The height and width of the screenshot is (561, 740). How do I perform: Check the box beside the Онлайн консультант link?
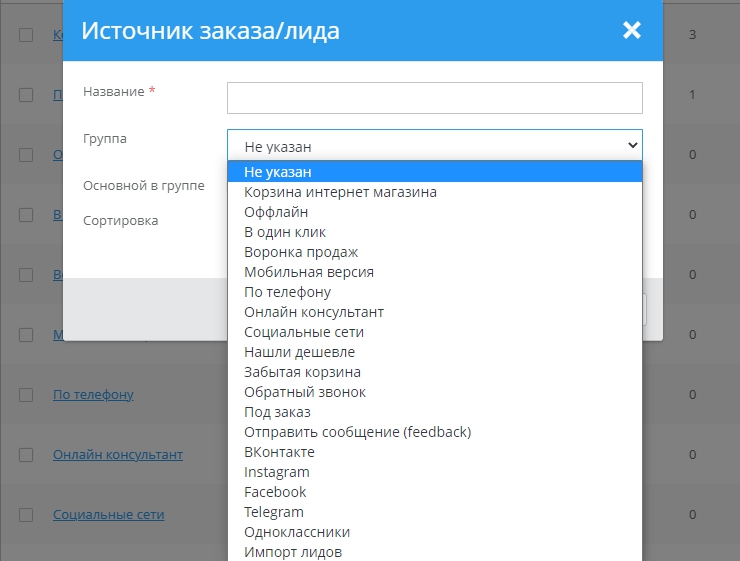click(x=26, y=455)
